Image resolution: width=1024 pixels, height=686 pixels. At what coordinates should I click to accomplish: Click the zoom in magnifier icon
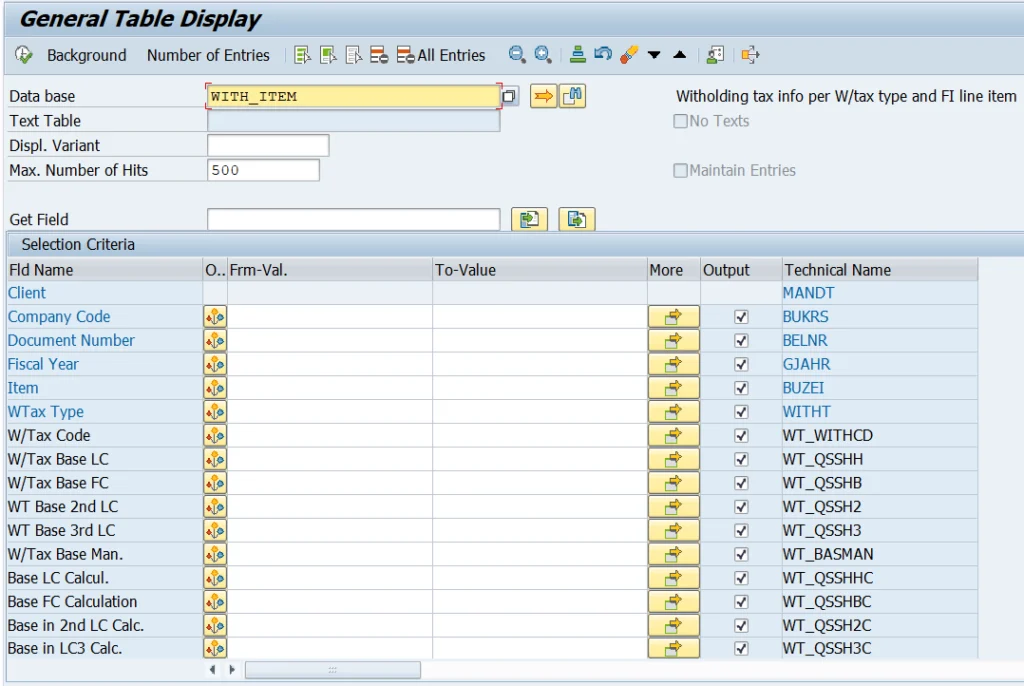click(543, 55)
